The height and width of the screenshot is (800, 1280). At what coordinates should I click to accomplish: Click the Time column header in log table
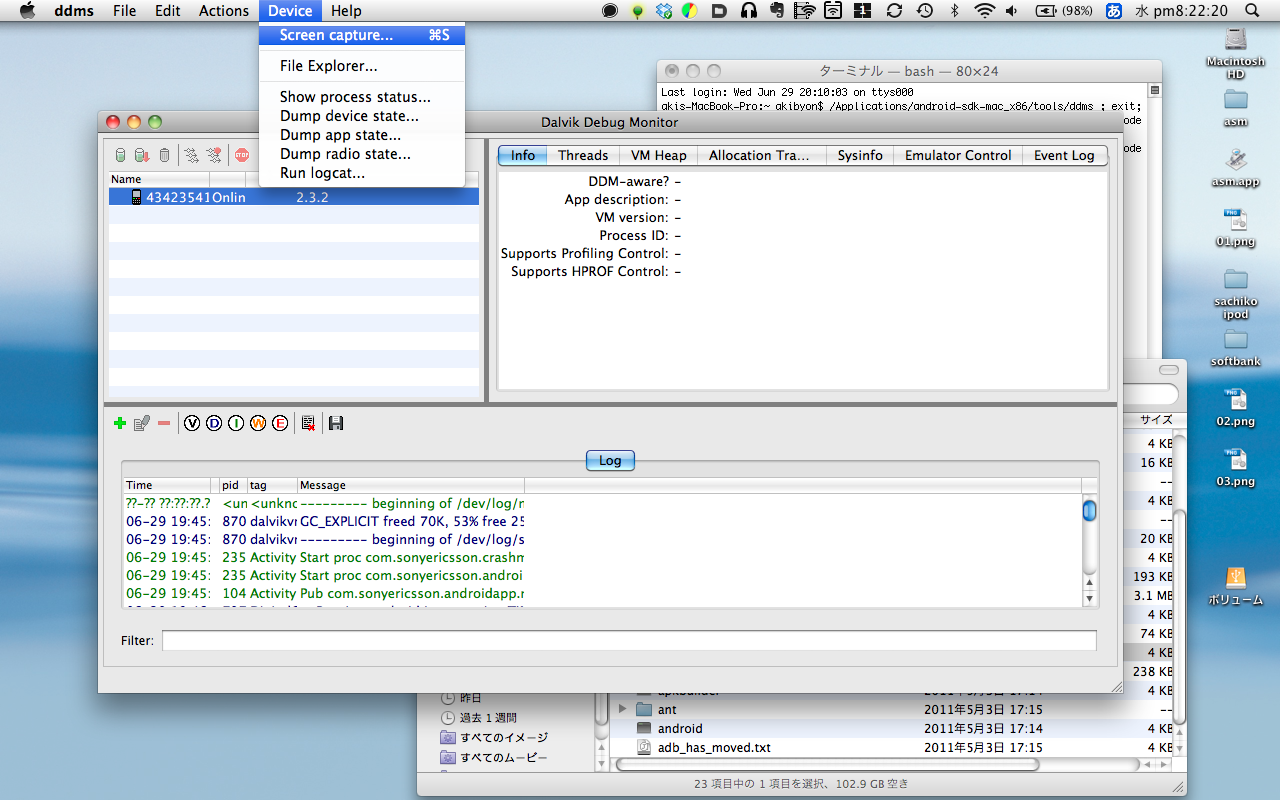pyautogui.click(x=166, y=485)
